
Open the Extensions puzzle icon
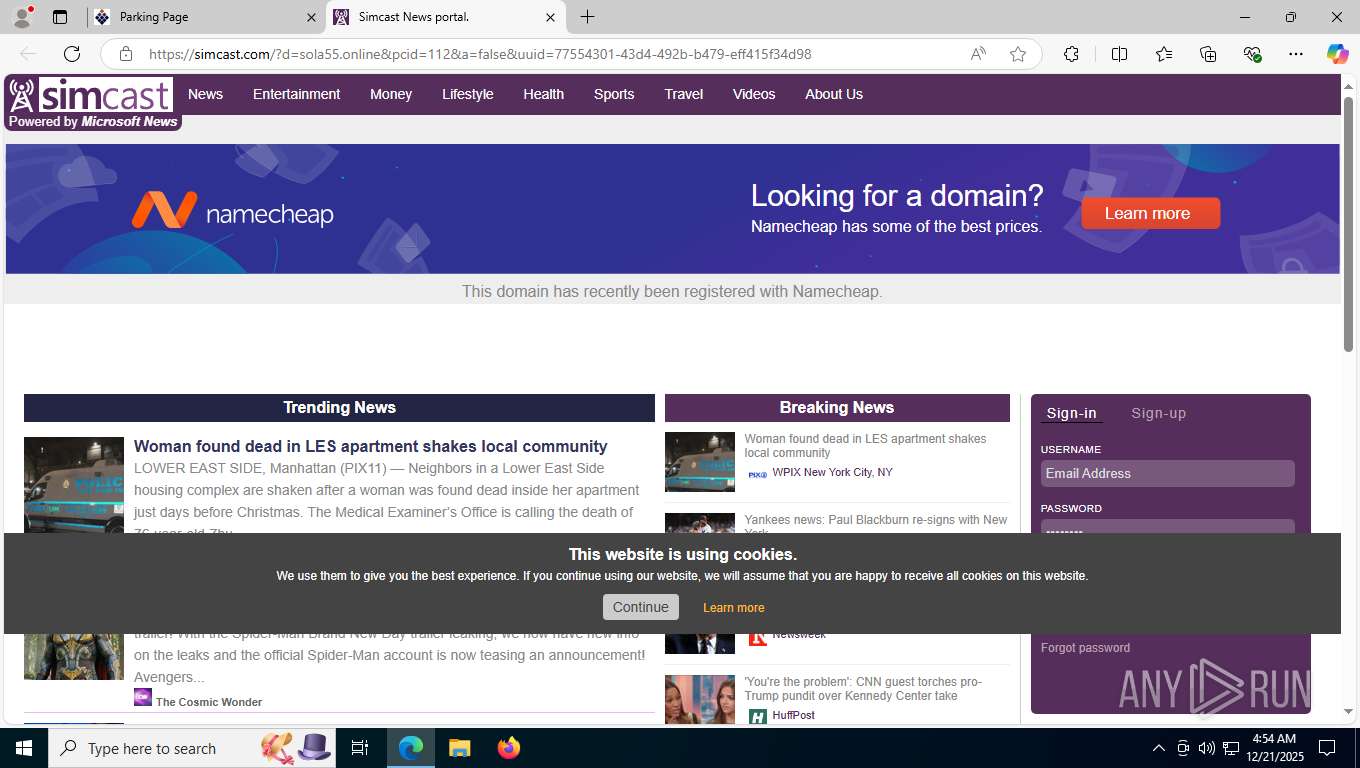[x=1071, y=54]
